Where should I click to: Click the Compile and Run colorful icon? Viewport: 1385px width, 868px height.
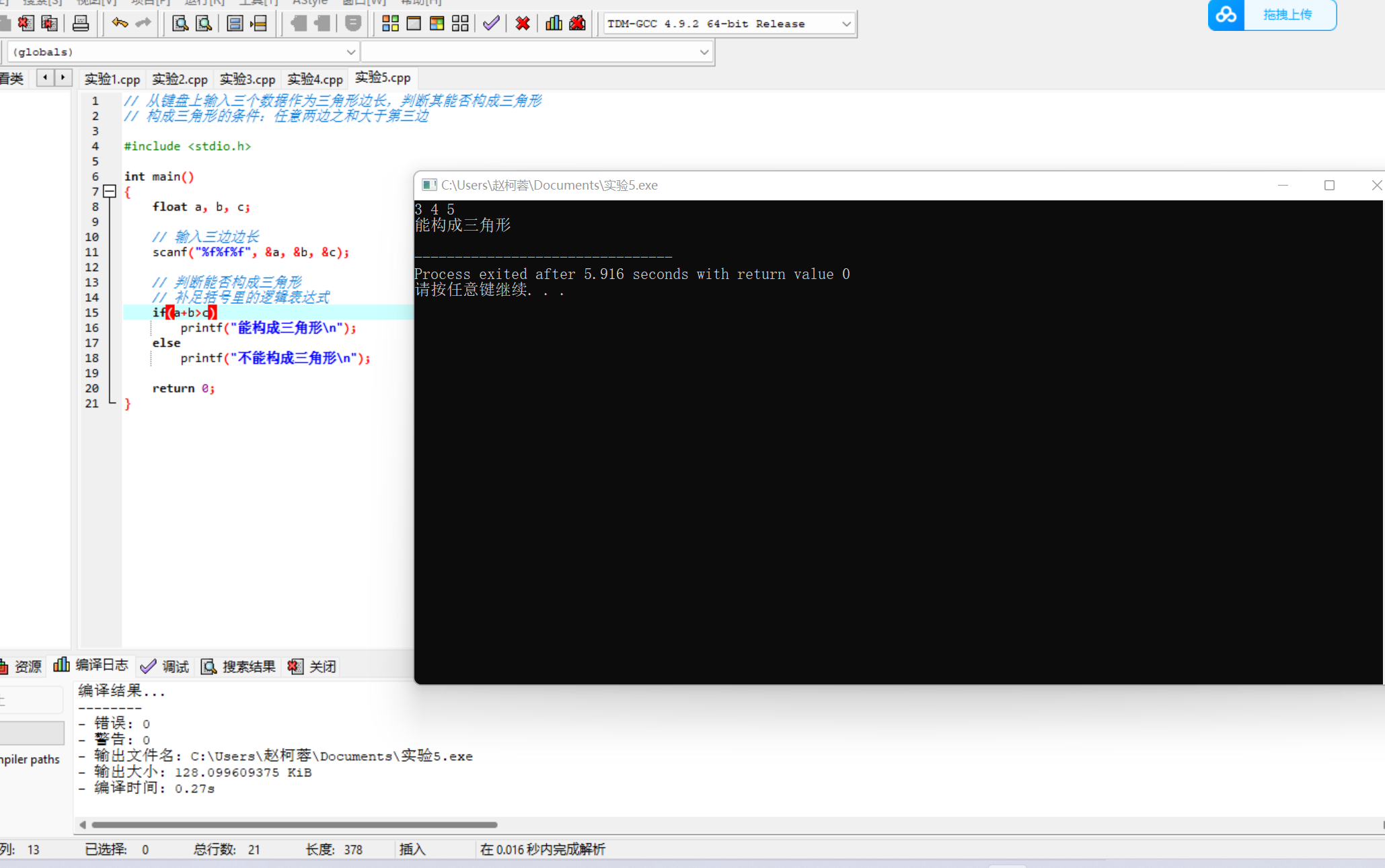pyautogui.click(x=437, y=24)
